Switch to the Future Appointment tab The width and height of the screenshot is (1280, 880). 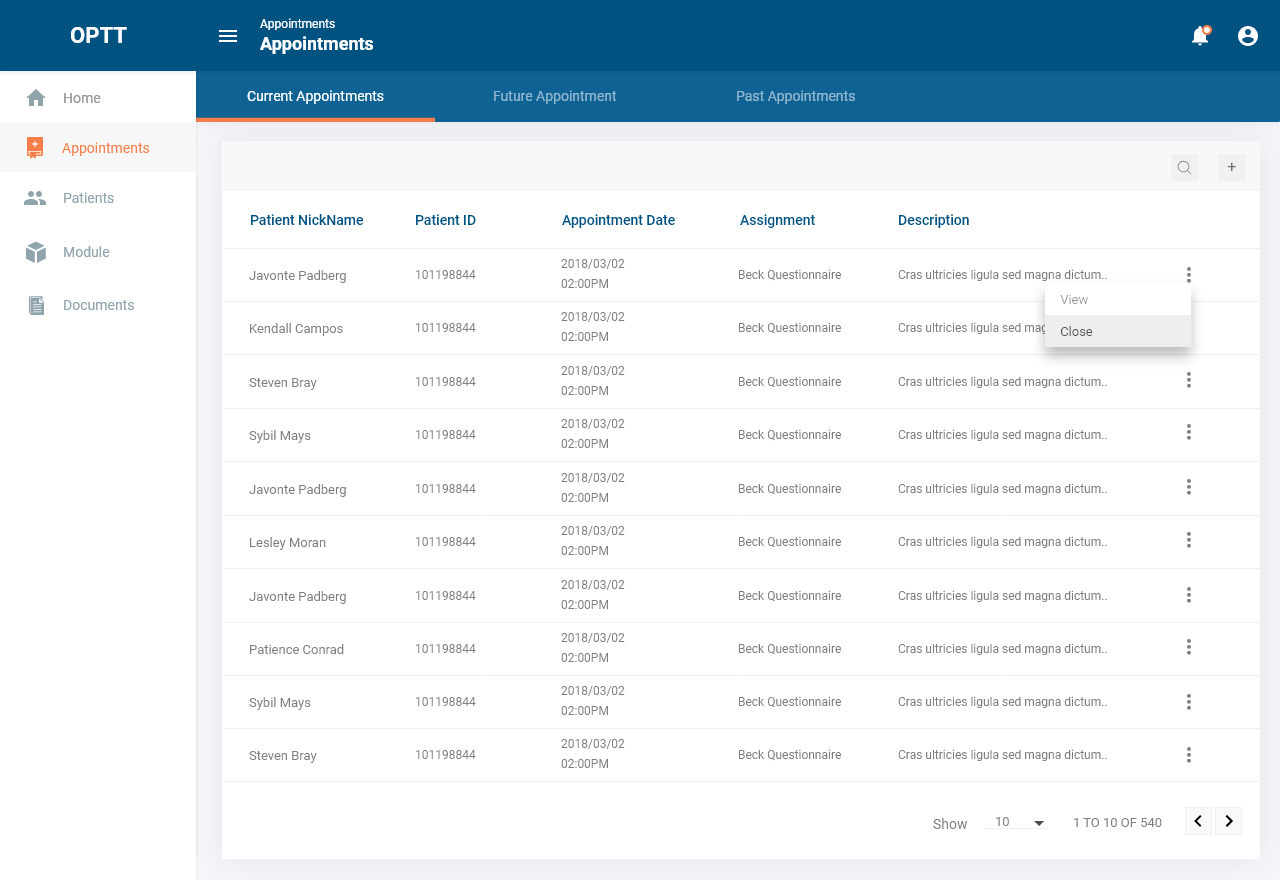pos(554,97)
